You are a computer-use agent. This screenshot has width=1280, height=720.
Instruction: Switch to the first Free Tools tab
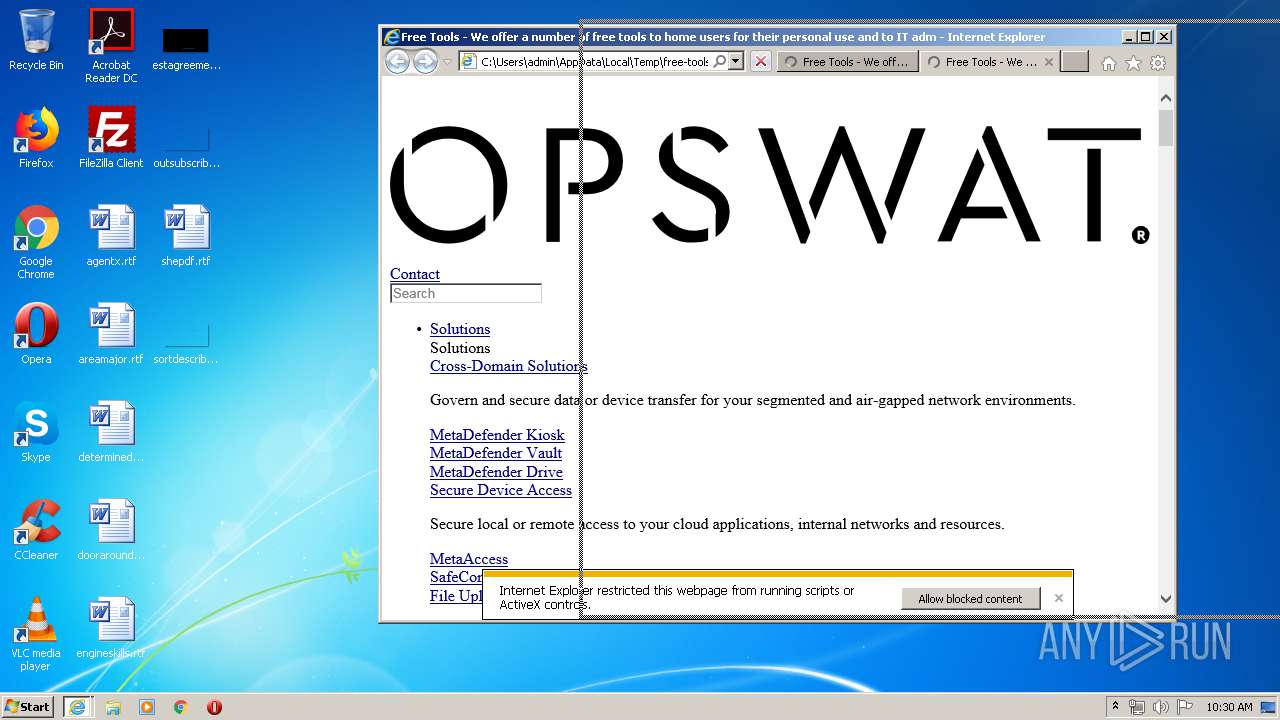(847, 62)
